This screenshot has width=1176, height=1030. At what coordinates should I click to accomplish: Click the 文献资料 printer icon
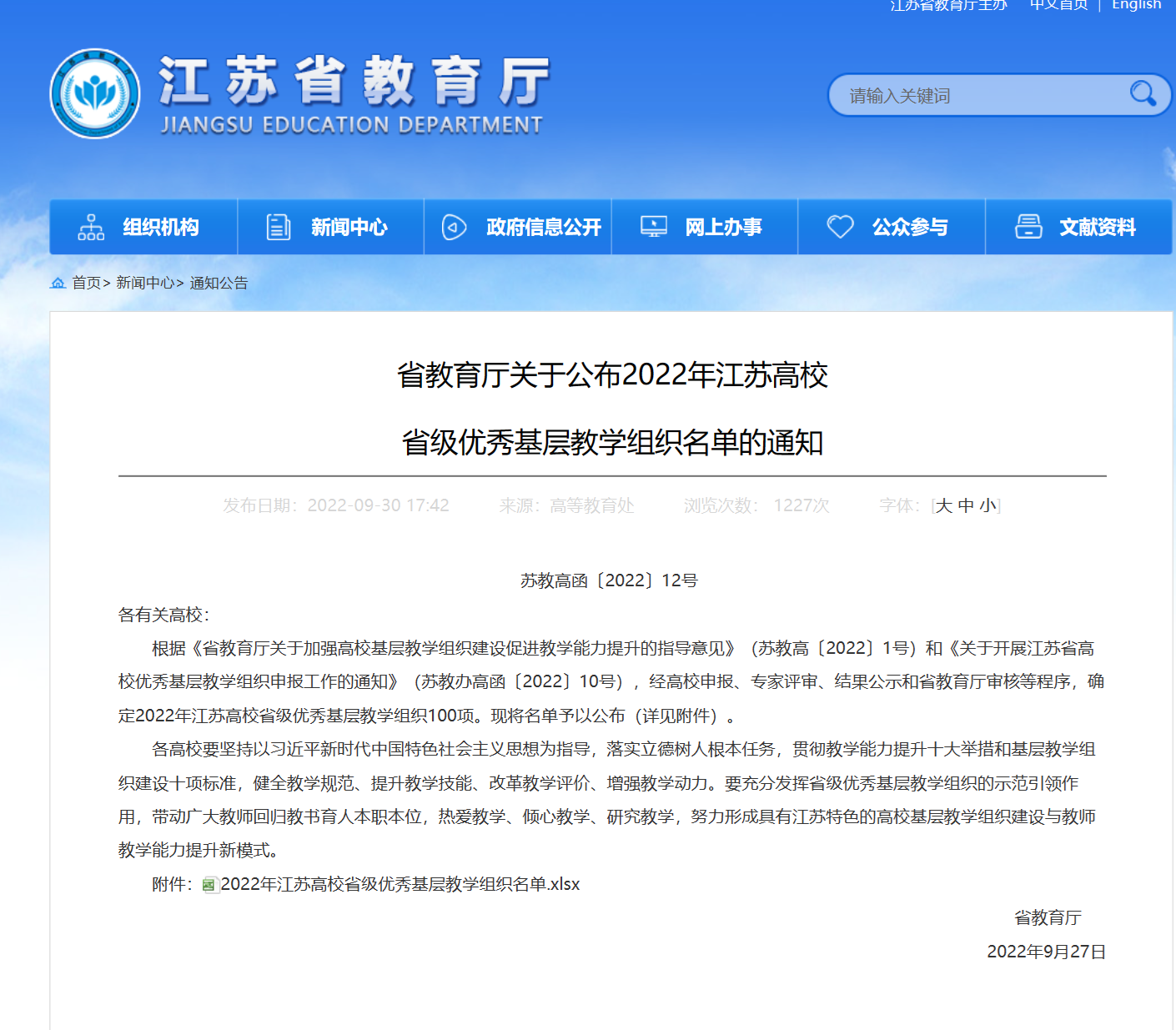(x=1028, y=226)
